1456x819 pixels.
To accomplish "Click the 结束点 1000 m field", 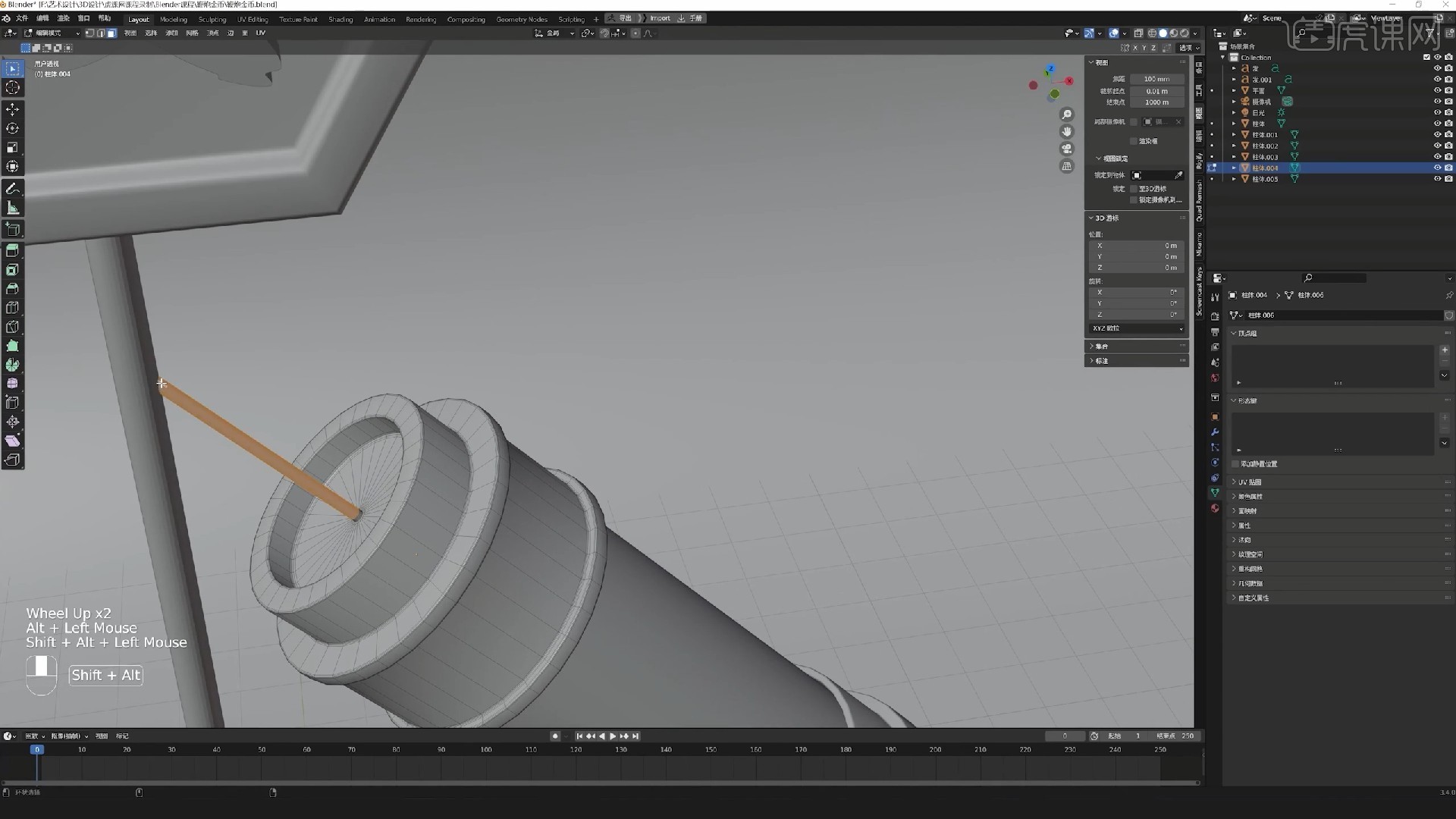I will click(1156, 102).
